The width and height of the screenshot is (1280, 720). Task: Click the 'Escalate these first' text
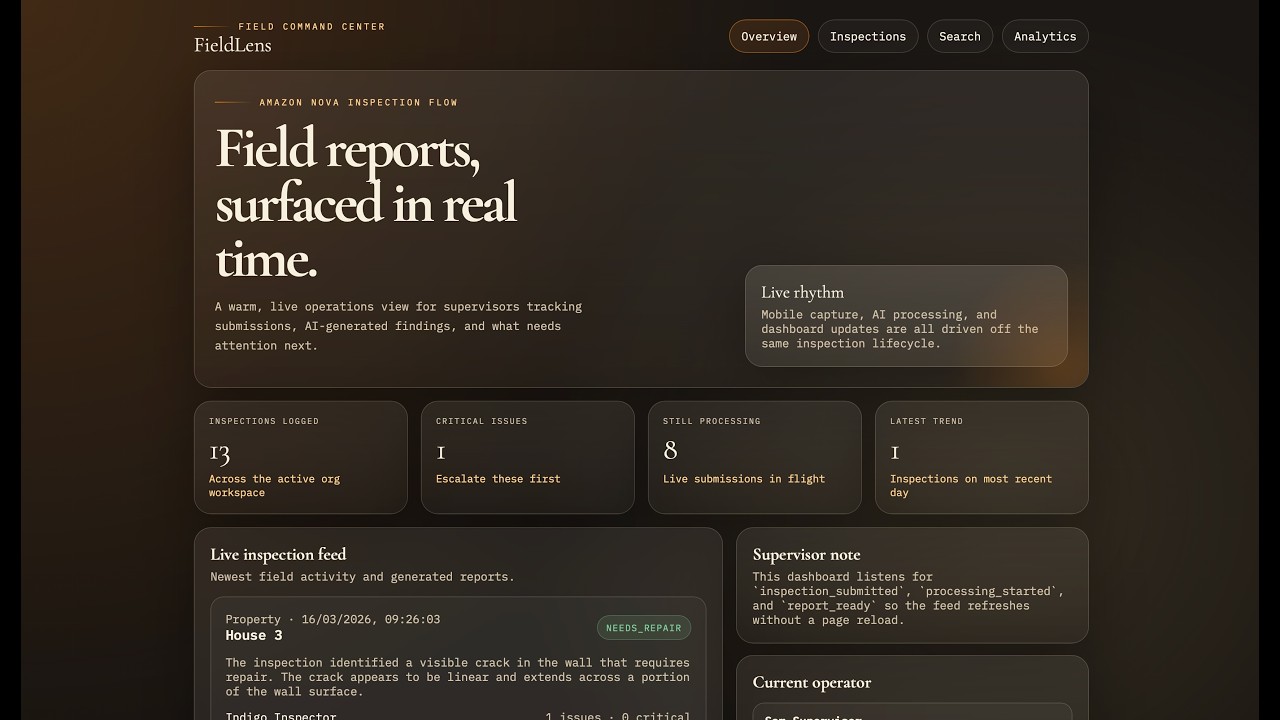coord(498,479)
